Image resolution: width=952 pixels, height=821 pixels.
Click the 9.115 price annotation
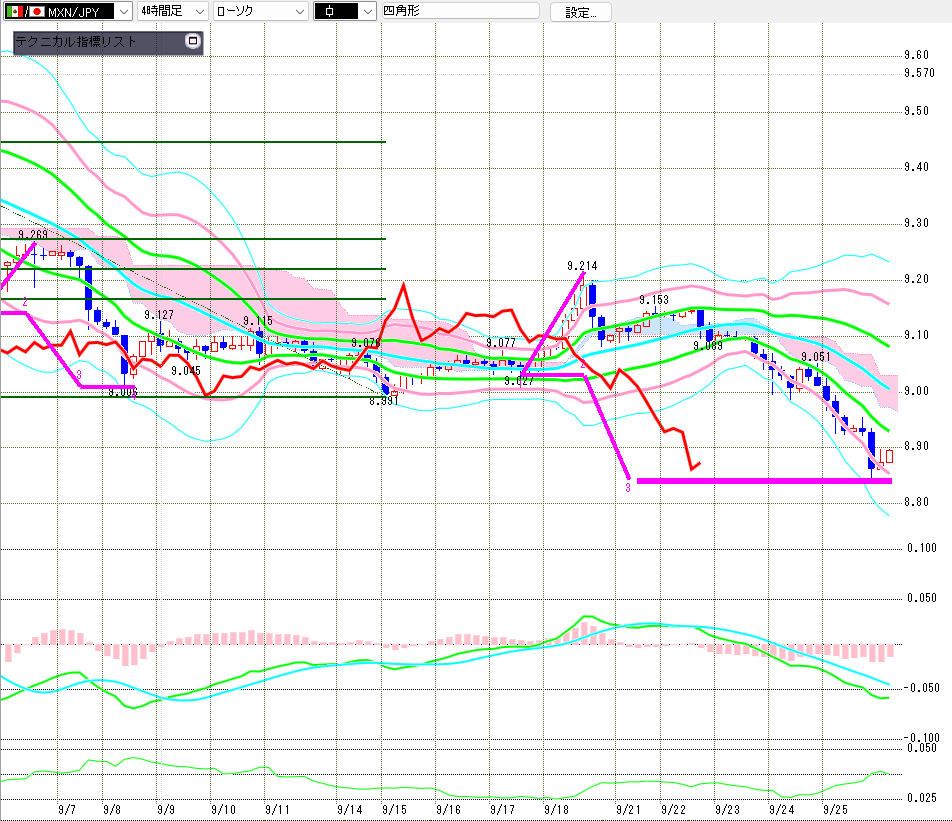click(x=258, y=321)
